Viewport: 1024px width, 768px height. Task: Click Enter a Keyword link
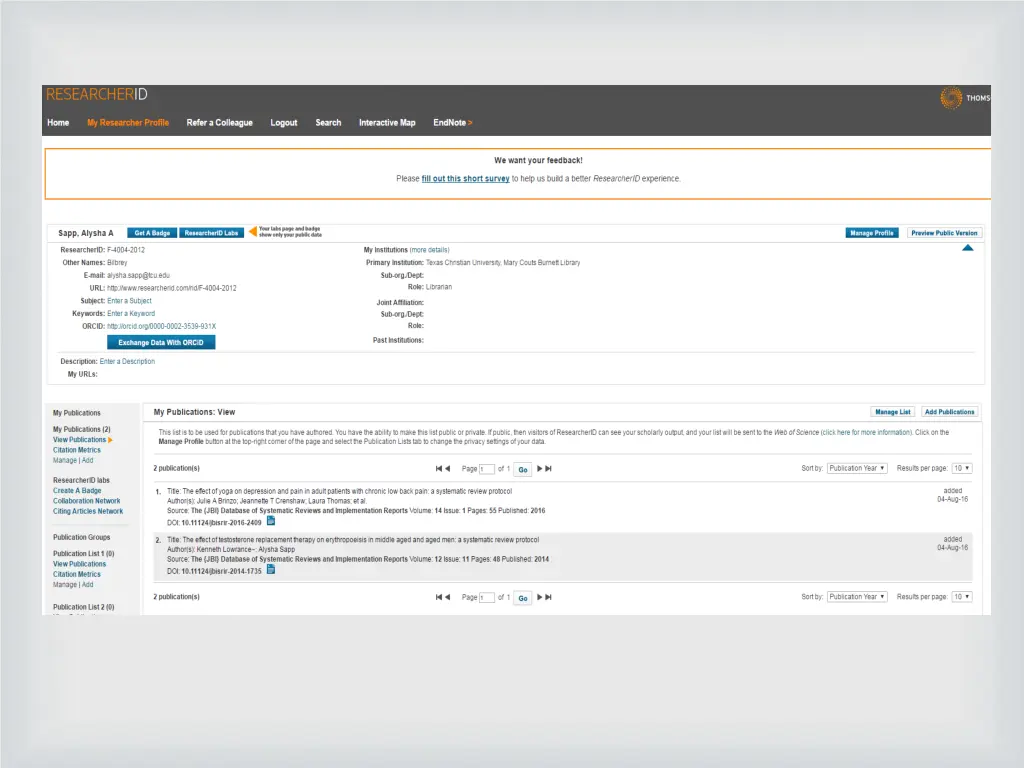pos(131,313)
